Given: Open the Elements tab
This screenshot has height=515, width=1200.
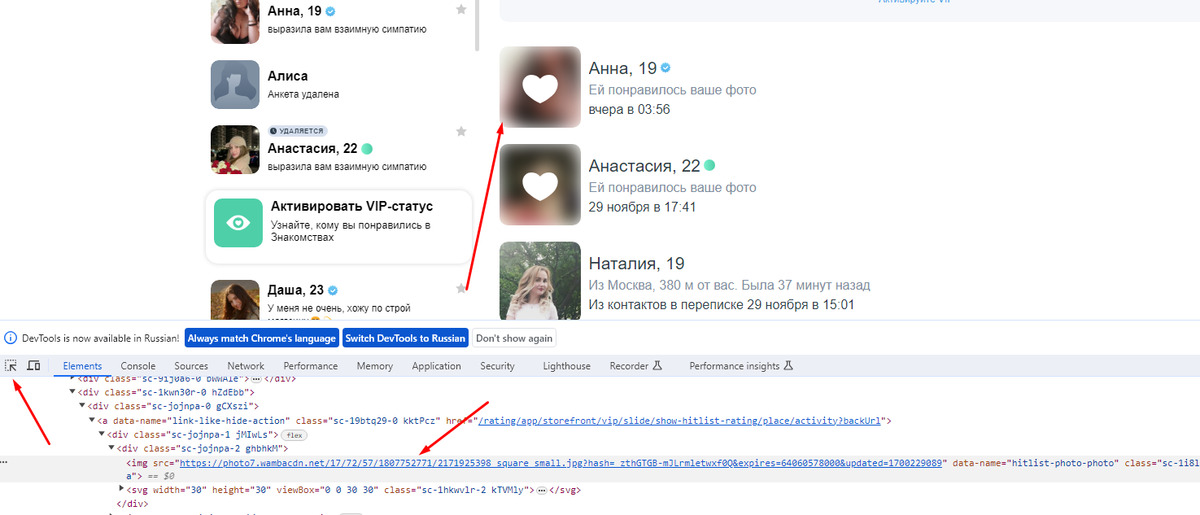Looking at the screenshot, I should pyautogui.click(x=83, y=366).
